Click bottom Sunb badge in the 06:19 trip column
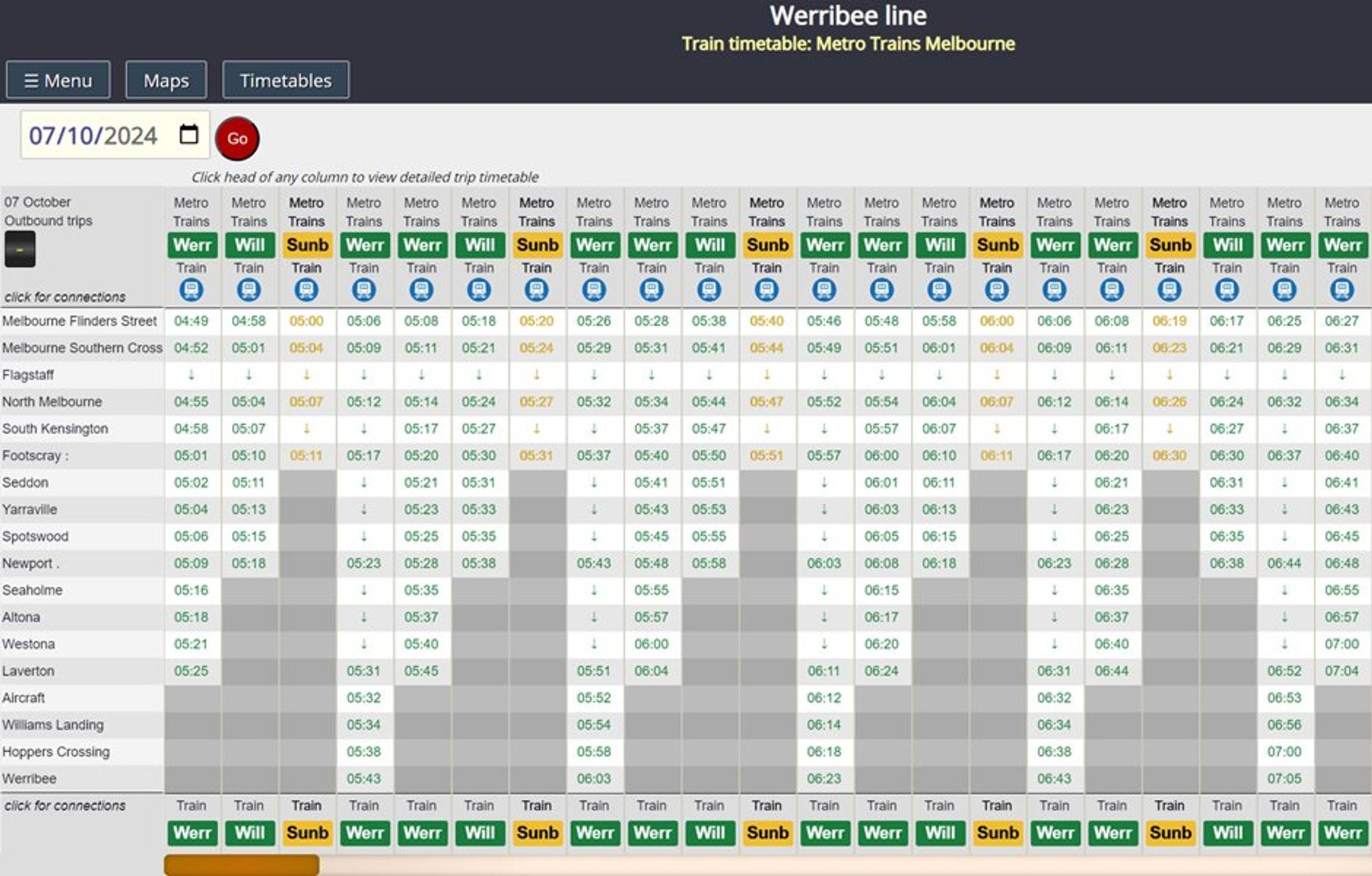The width and height of the screenshot is (1372, 876). click(x=1170, y=833)
